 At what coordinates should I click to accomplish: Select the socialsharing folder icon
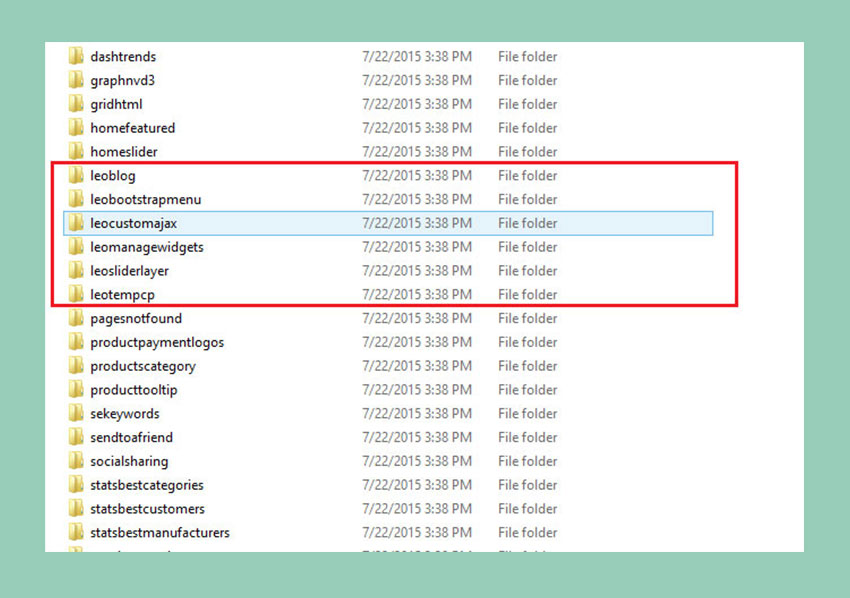(x=76, y=462)
